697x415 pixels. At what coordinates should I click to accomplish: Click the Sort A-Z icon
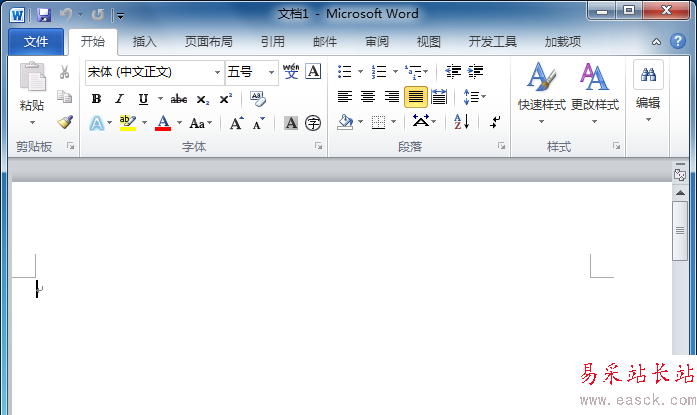click(x=461, y=122)
